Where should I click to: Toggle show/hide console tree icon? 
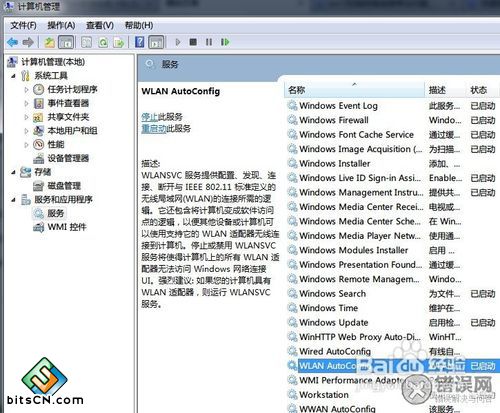(66, 42)
